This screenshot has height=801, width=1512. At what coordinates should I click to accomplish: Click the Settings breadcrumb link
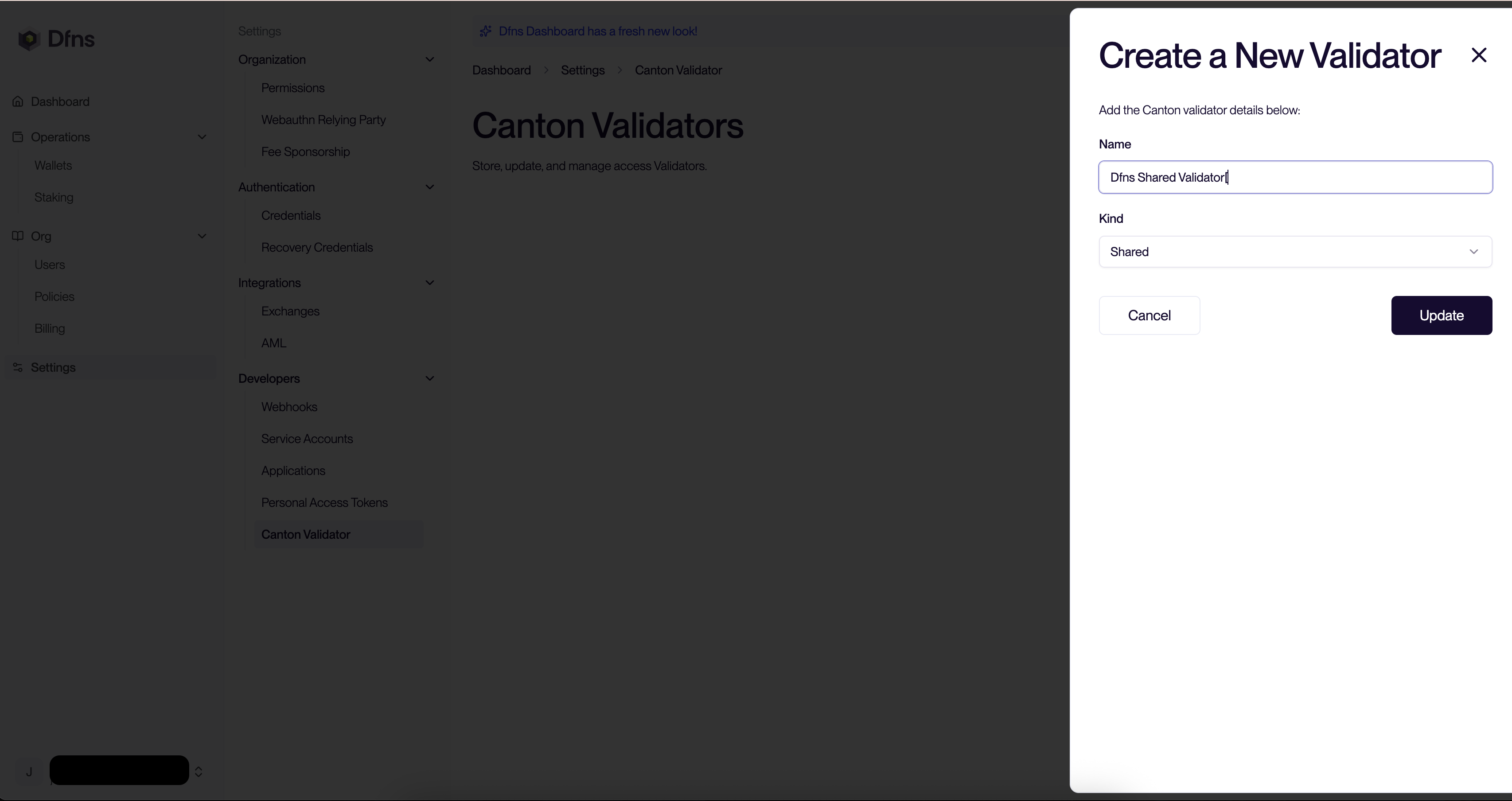click(582, 70)
